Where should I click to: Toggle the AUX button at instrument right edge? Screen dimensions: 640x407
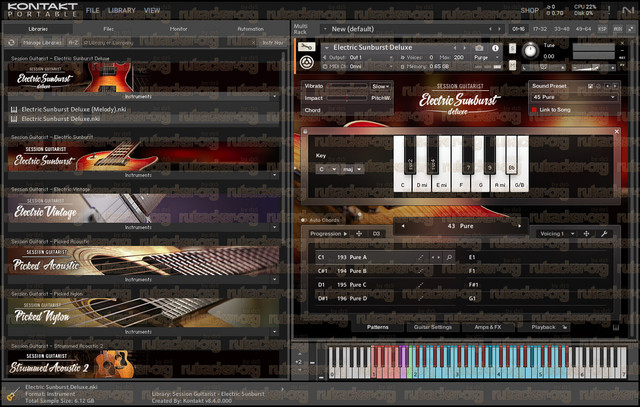tap(622, 58)
